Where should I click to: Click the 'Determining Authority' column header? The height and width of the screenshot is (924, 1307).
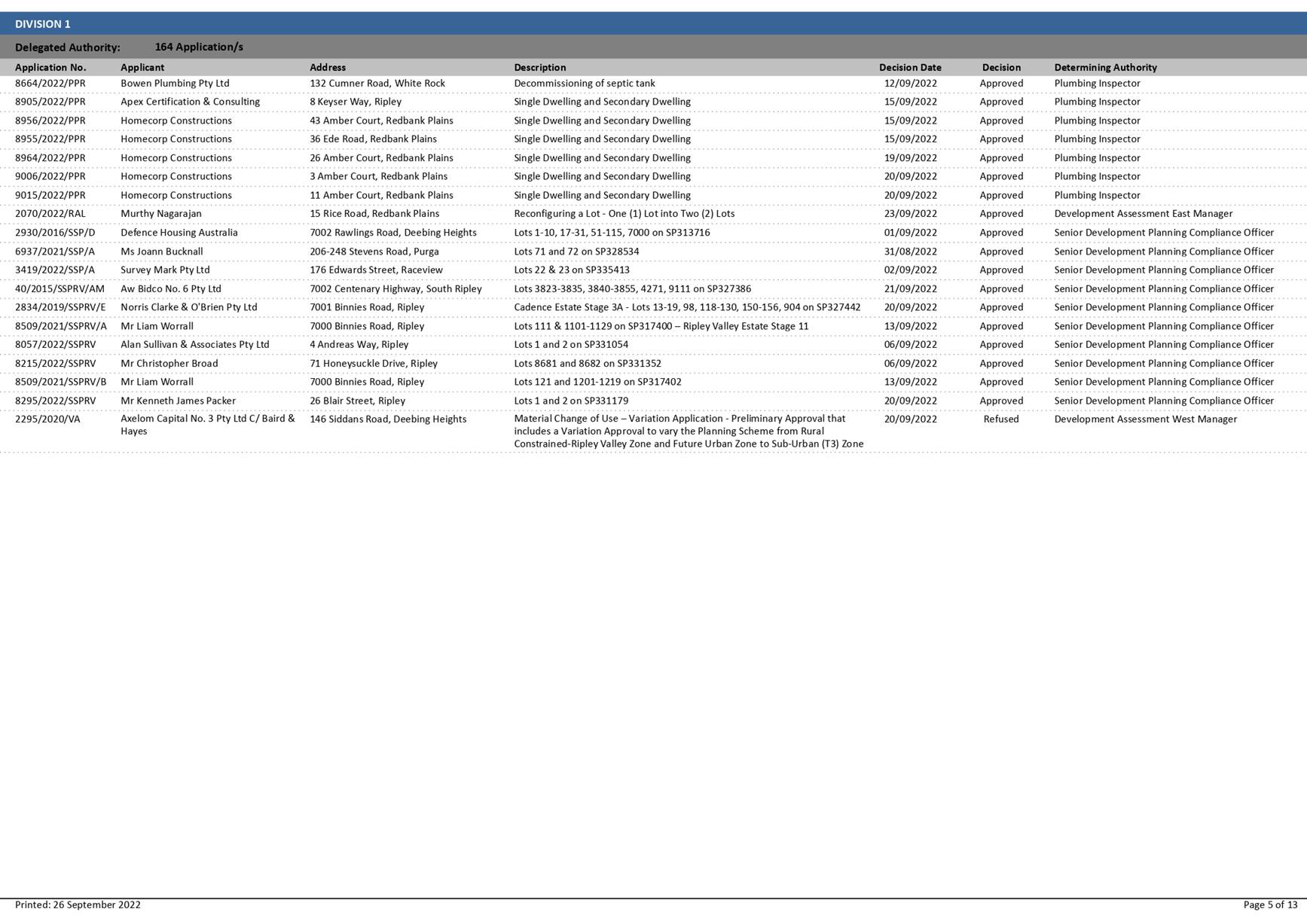click(x=1105, y=67)
